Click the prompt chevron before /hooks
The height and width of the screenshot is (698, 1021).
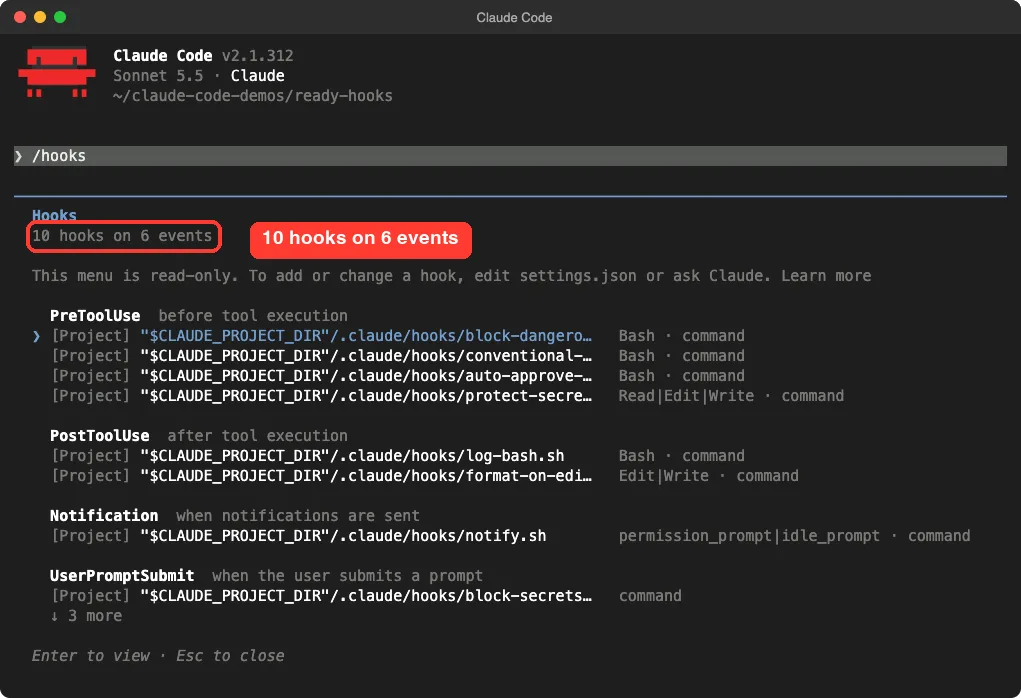19,156
